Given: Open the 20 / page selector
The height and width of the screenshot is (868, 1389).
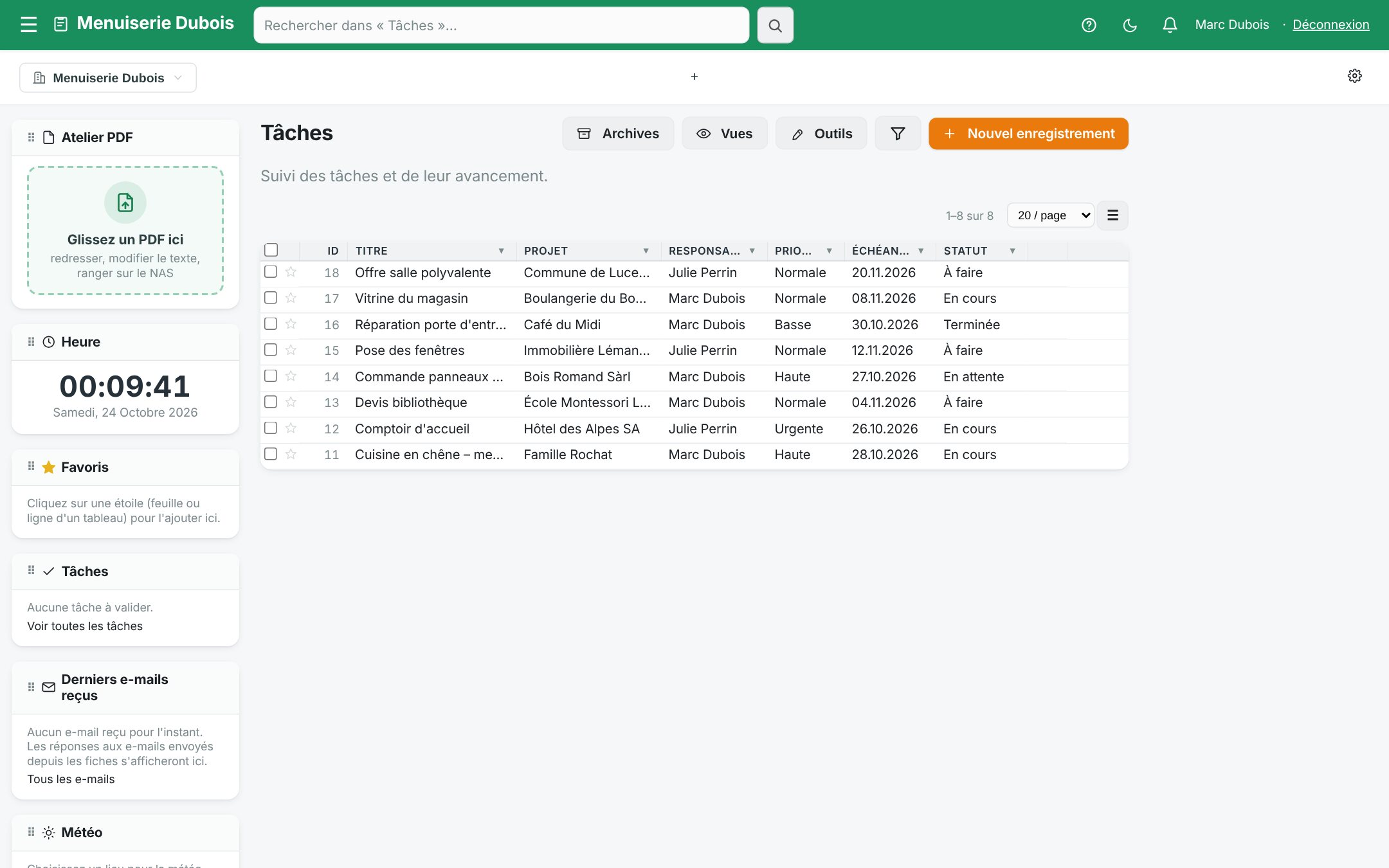Looking at the screenshot, I should click(1051, 215).
